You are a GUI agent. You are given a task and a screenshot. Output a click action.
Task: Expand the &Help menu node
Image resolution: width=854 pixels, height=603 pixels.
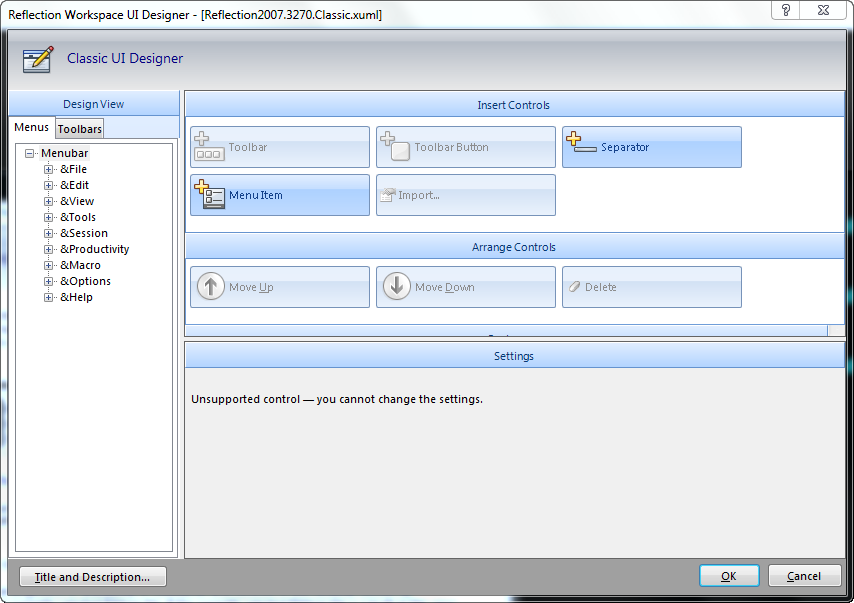coord(48,297)
